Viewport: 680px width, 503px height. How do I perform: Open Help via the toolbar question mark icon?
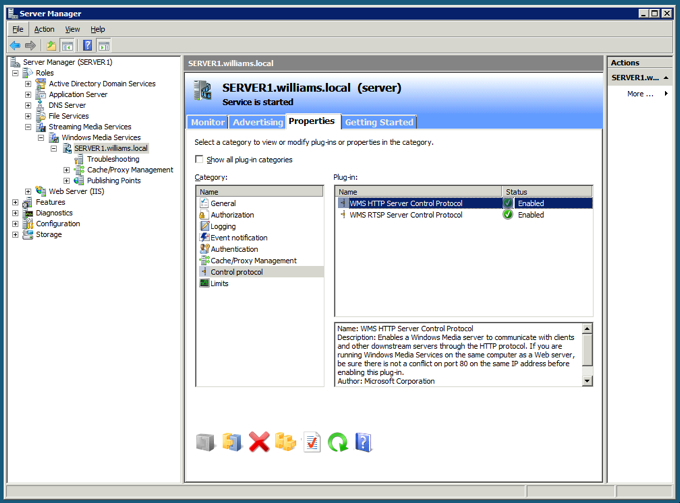click(88, 45)
